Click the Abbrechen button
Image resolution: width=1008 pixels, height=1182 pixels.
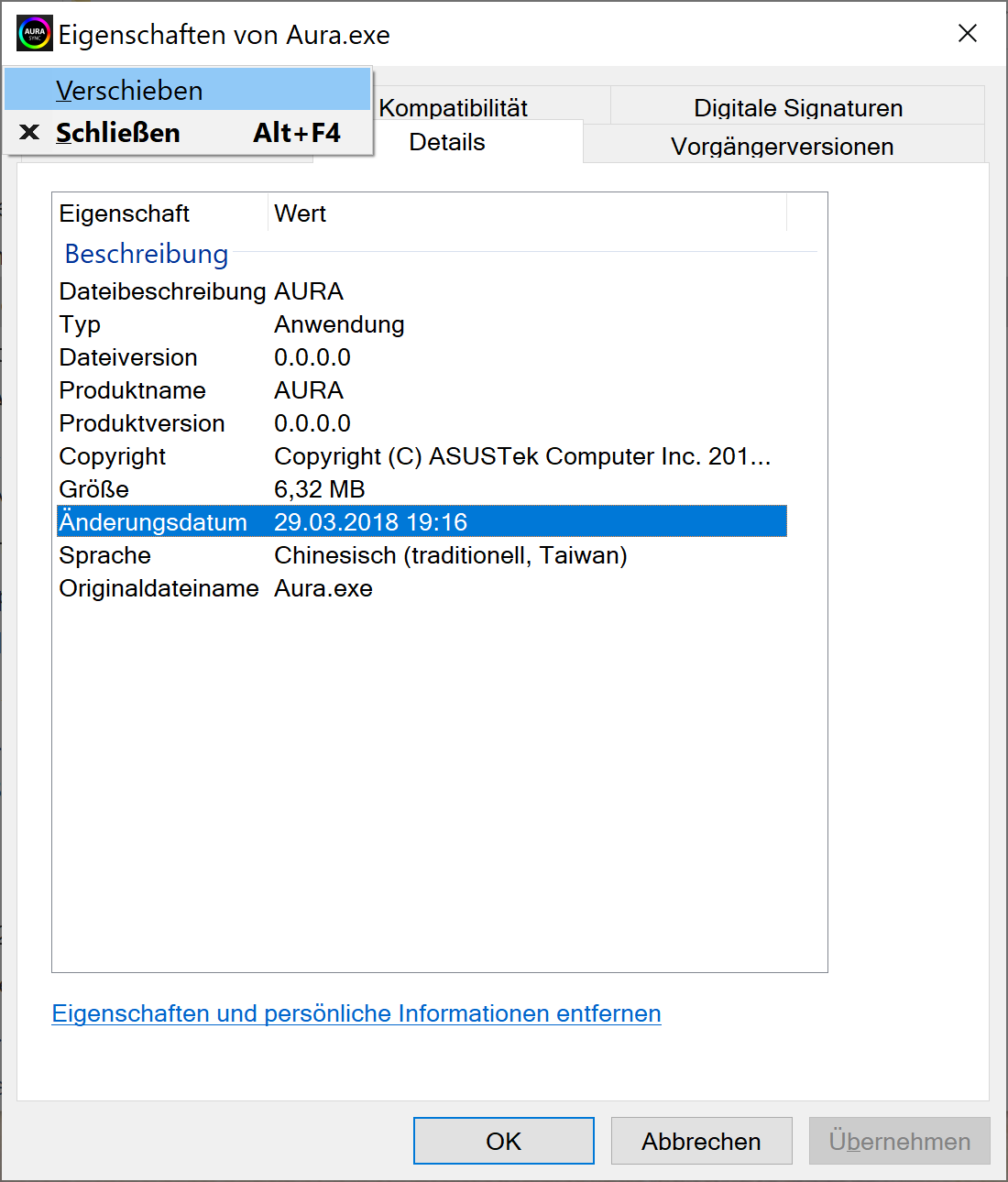pyautogui.click(x=701, y=1141)
